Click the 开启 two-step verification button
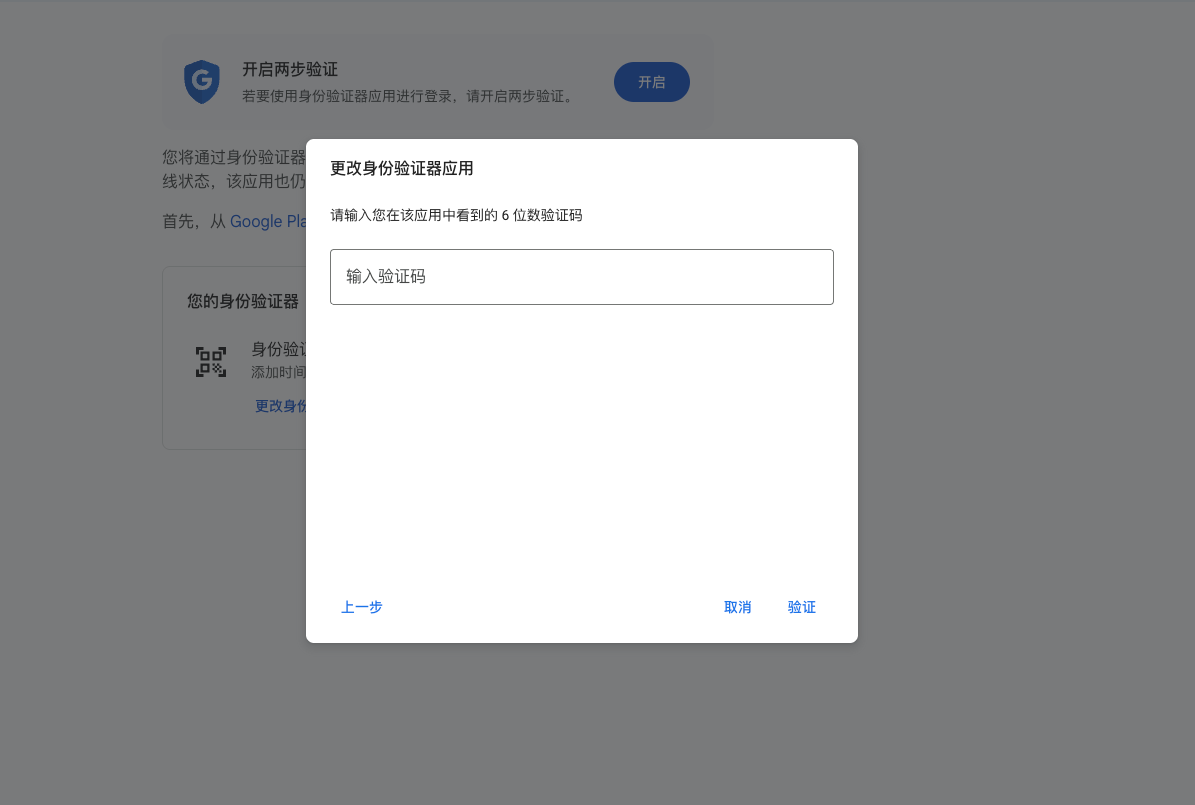The image size is (1195, 805). [652, 82]
